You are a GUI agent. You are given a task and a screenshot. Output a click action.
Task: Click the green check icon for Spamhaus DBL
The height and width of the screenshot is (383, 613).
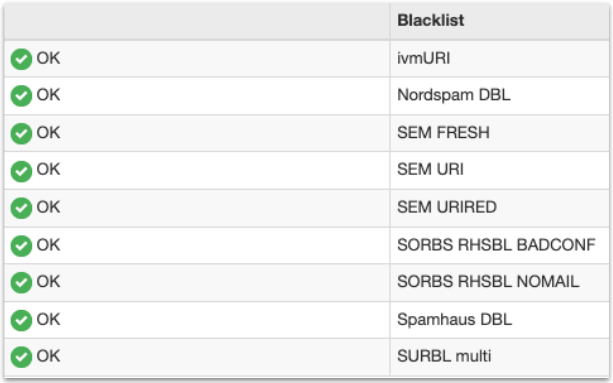[21, 320]
